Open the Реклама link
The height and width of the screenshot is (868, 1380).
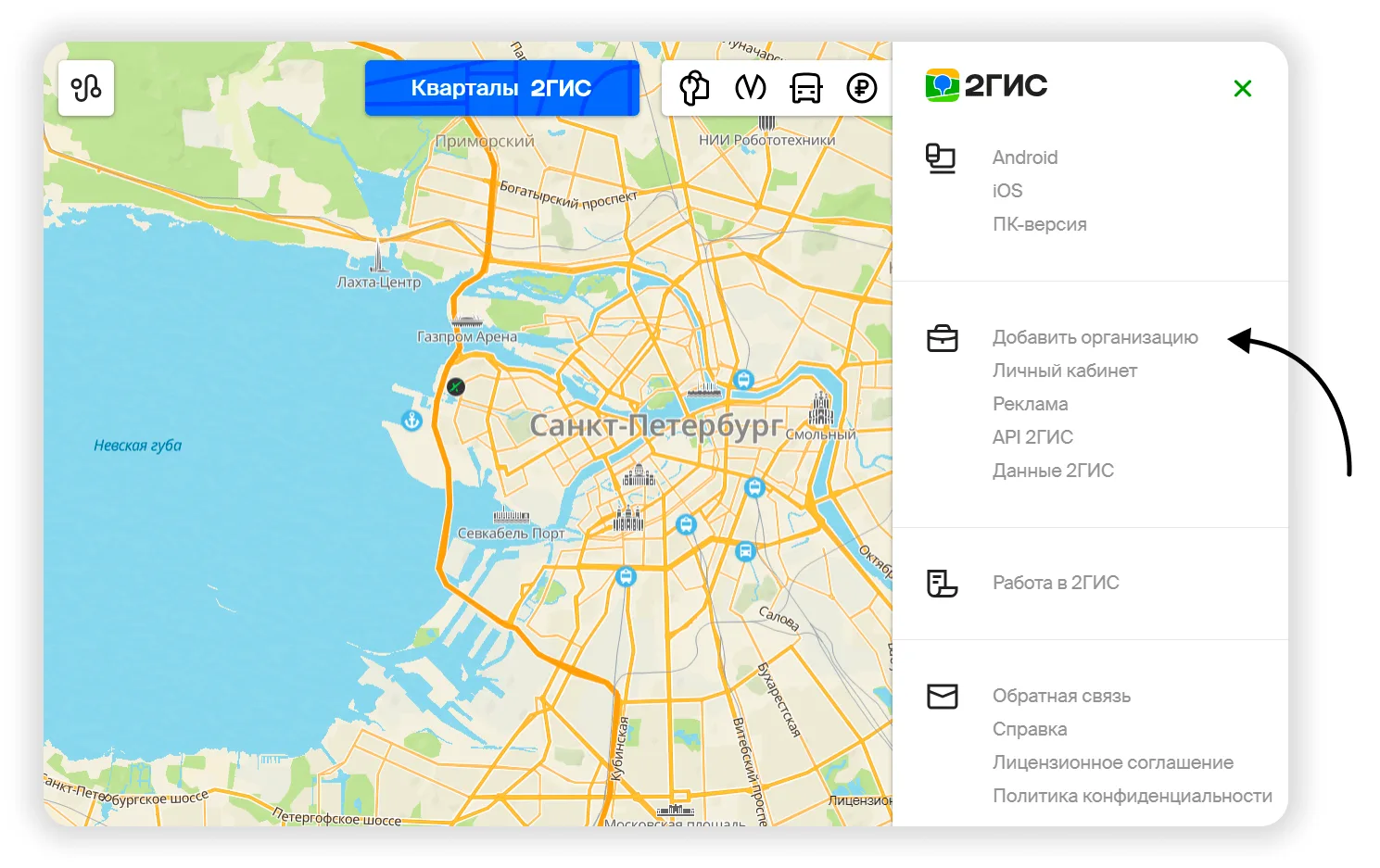(x=1031, y=404)
